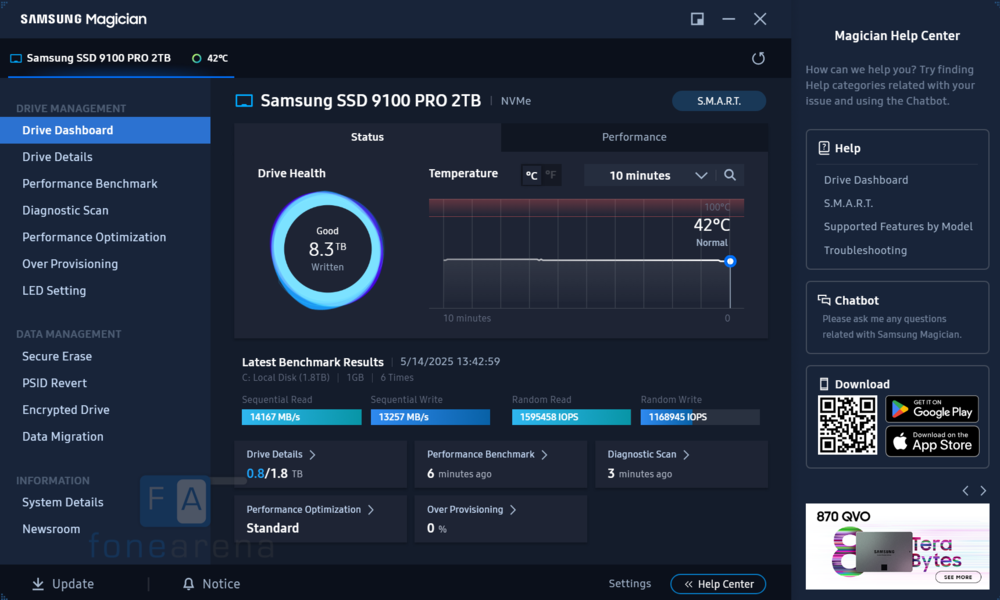Click the Update download icon
This screenshot has height=600, width=1000.
(38, 584)
